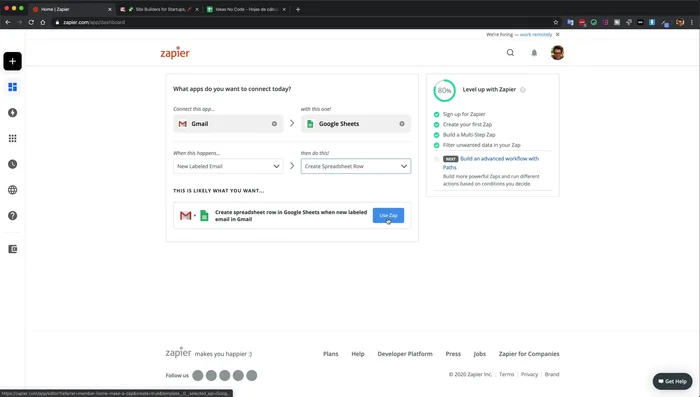Open the search magnifier icon
Image resolution: width=700 pixels, height=397 pixels.
[x=510, y=53]
